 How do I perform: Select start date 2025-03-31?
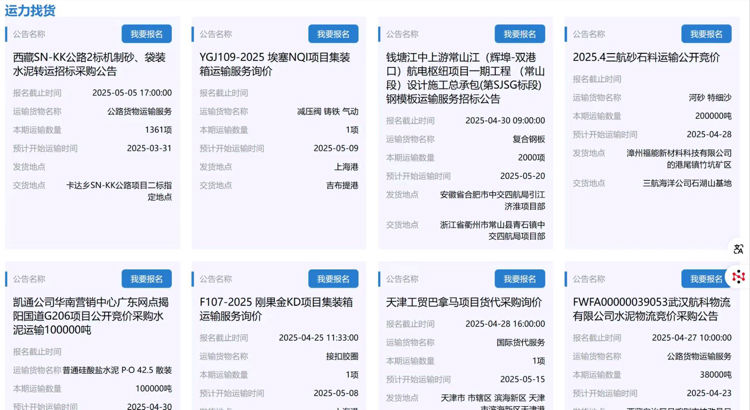coord(149,148)
